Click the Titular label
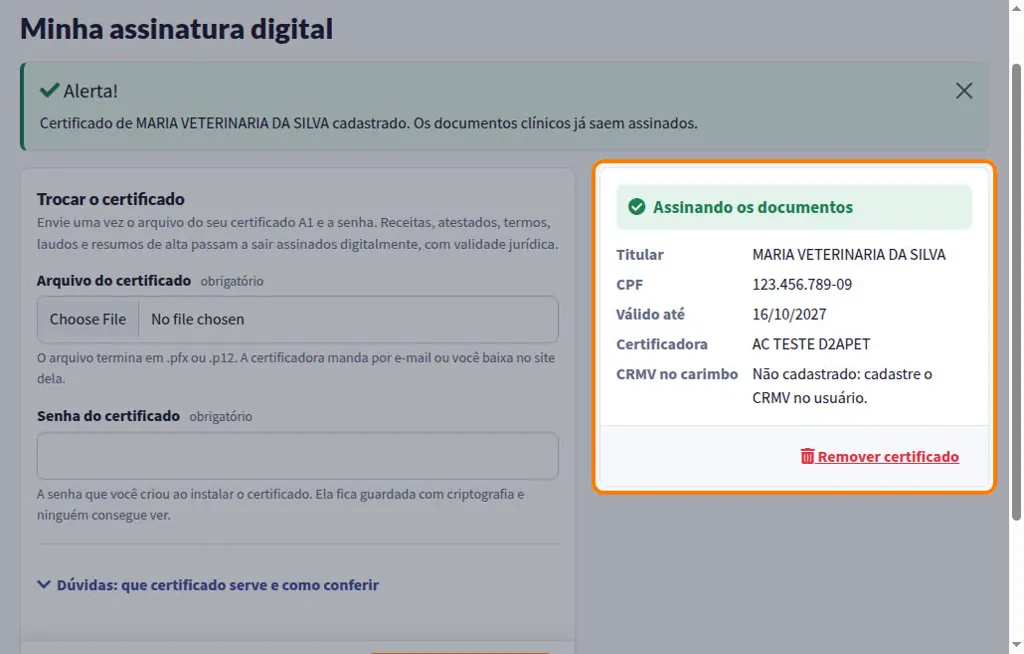This screenshot has height=654, width=1024. tap(640, 254)
